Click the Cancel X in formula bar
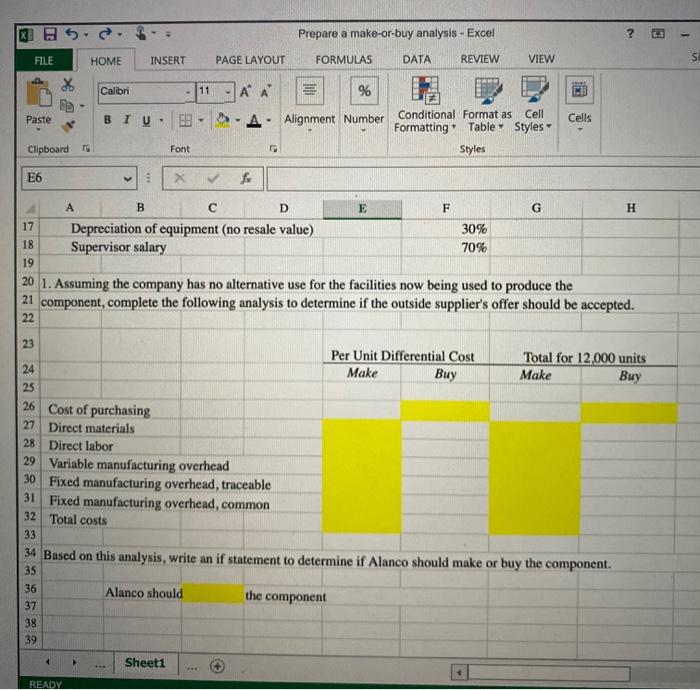The width and height of the screenshot is (700, 690). click(179, 179)
